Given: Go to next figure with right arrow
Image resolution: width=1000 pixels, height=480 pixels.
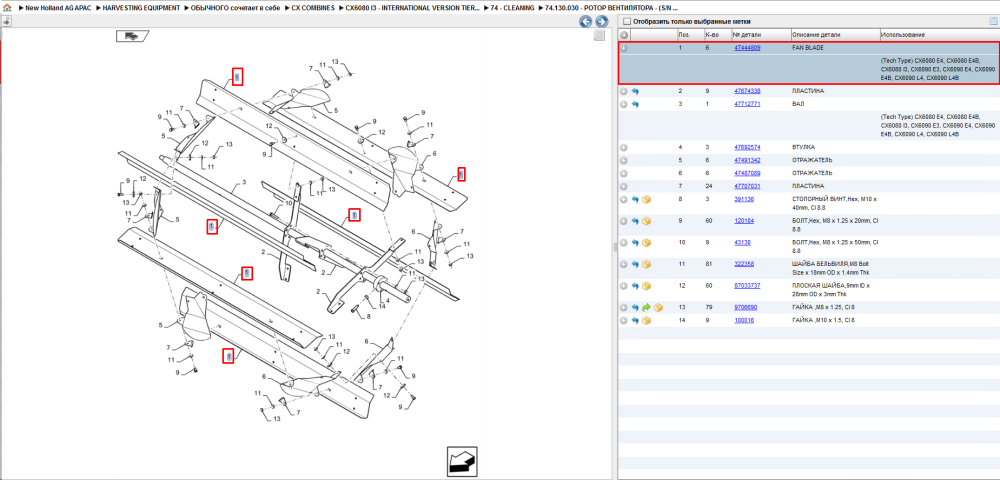Looking at the screenshot, I should coord(600,22).
